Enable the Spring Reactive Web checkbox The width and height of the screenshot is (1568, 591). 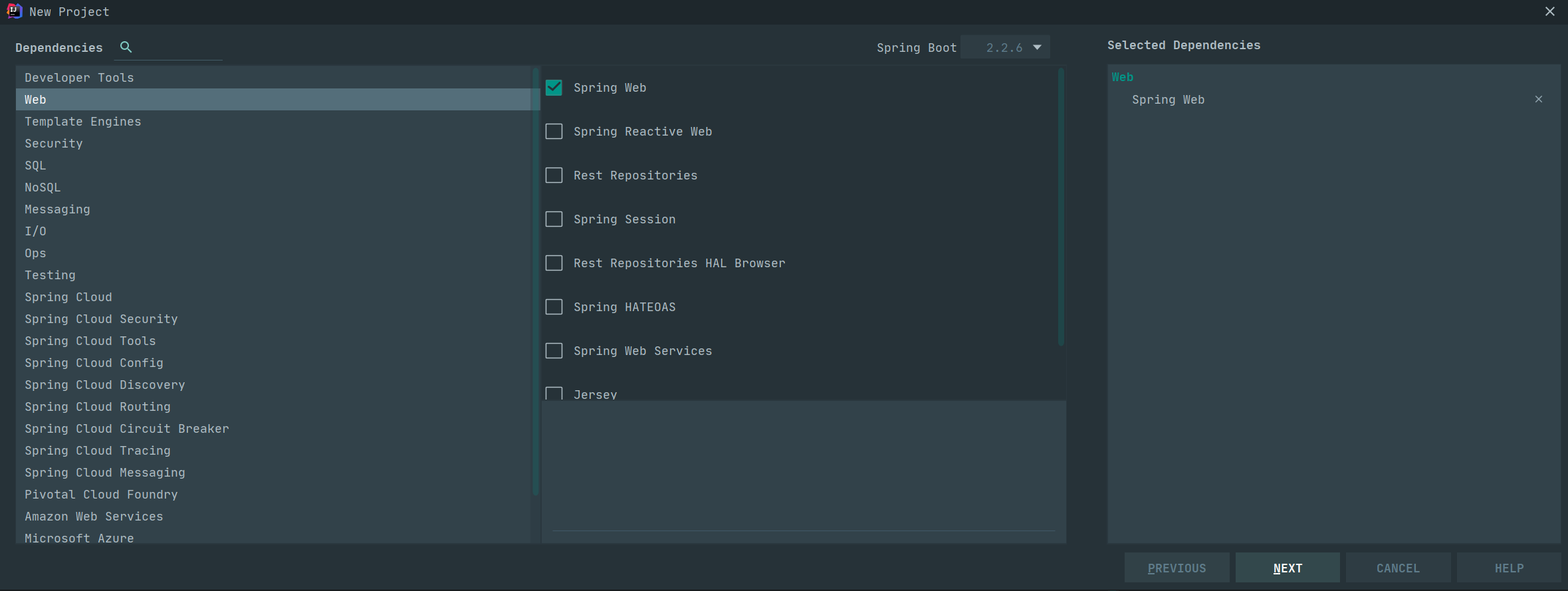point(554,132)
